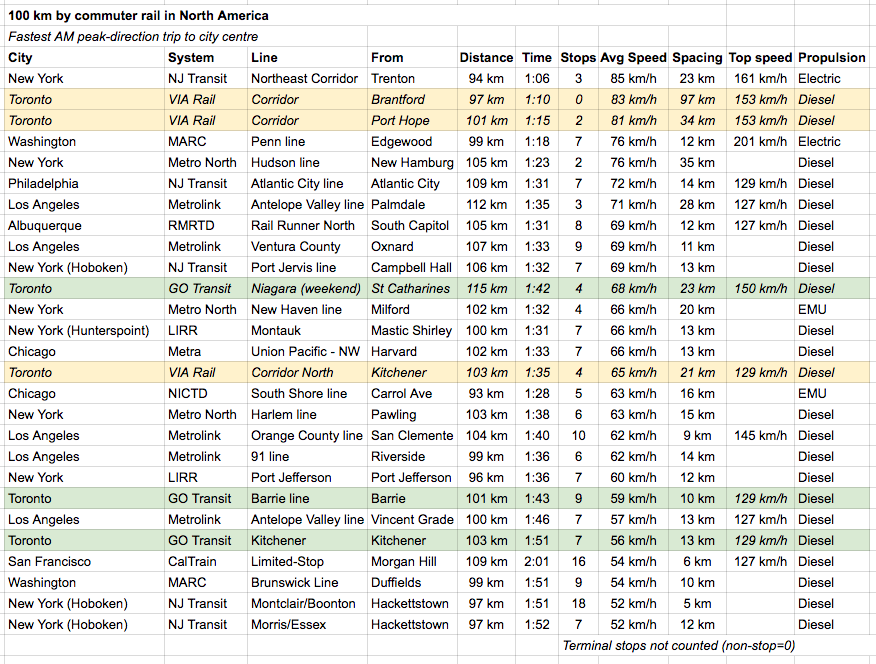Image resolution: width=876 pixels, height=664 pixels.
Task: Click the 'Albuquerque' city cell
Action: 45,225
